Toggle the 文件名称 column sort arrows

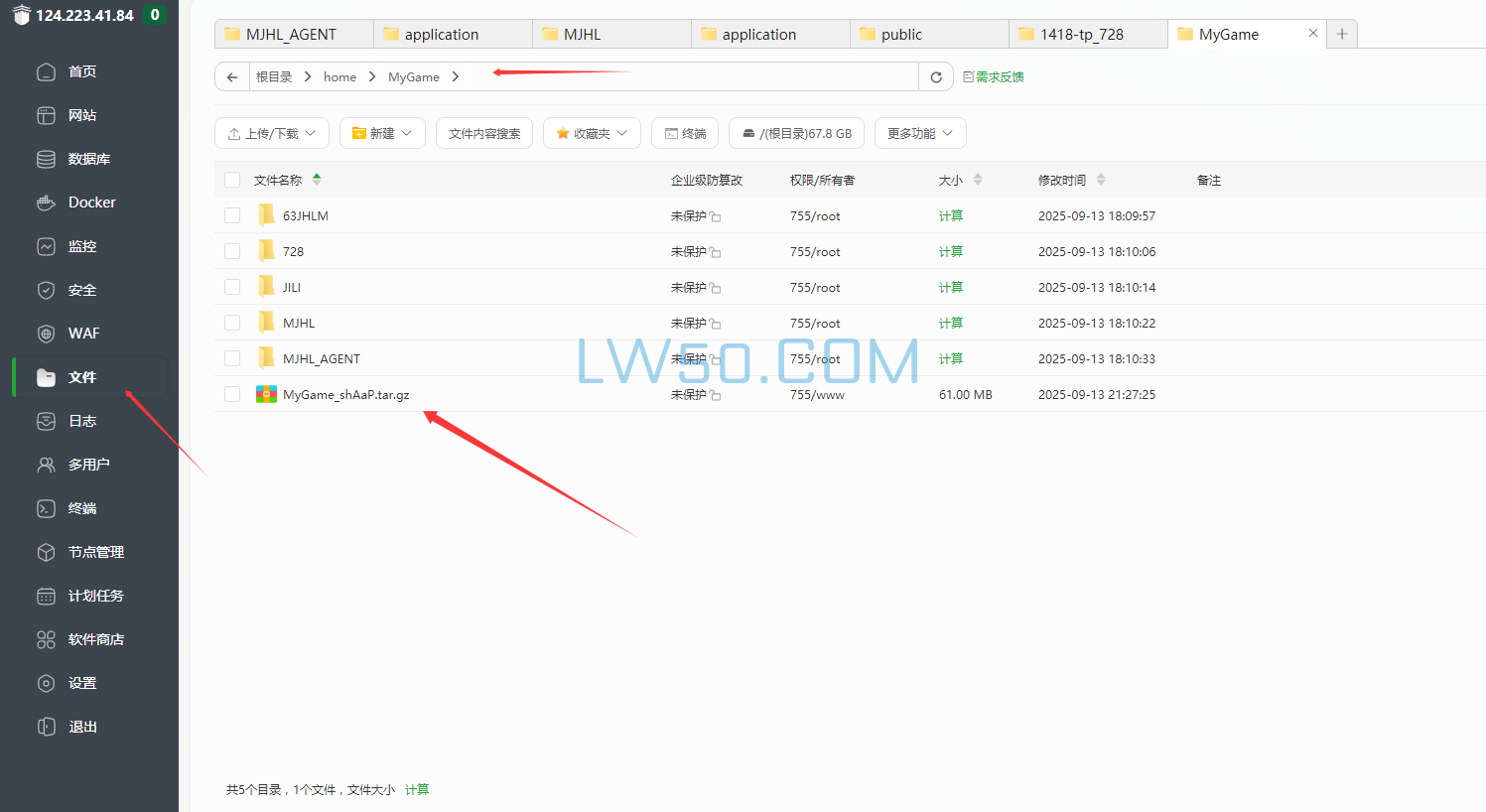pyautogui.click(x=317, y=180)
